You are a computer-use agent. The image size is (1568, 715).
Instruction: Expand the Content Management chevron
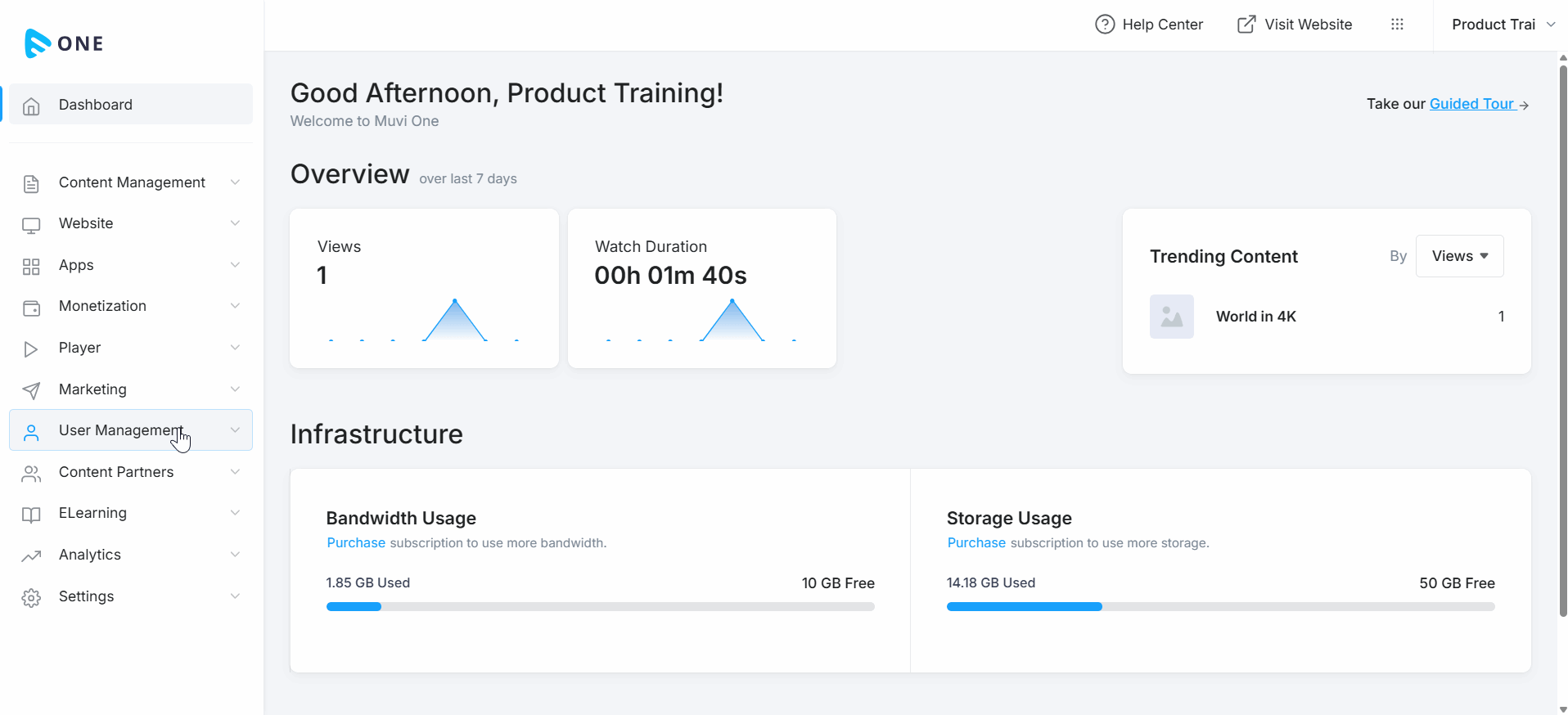[235, 182]
